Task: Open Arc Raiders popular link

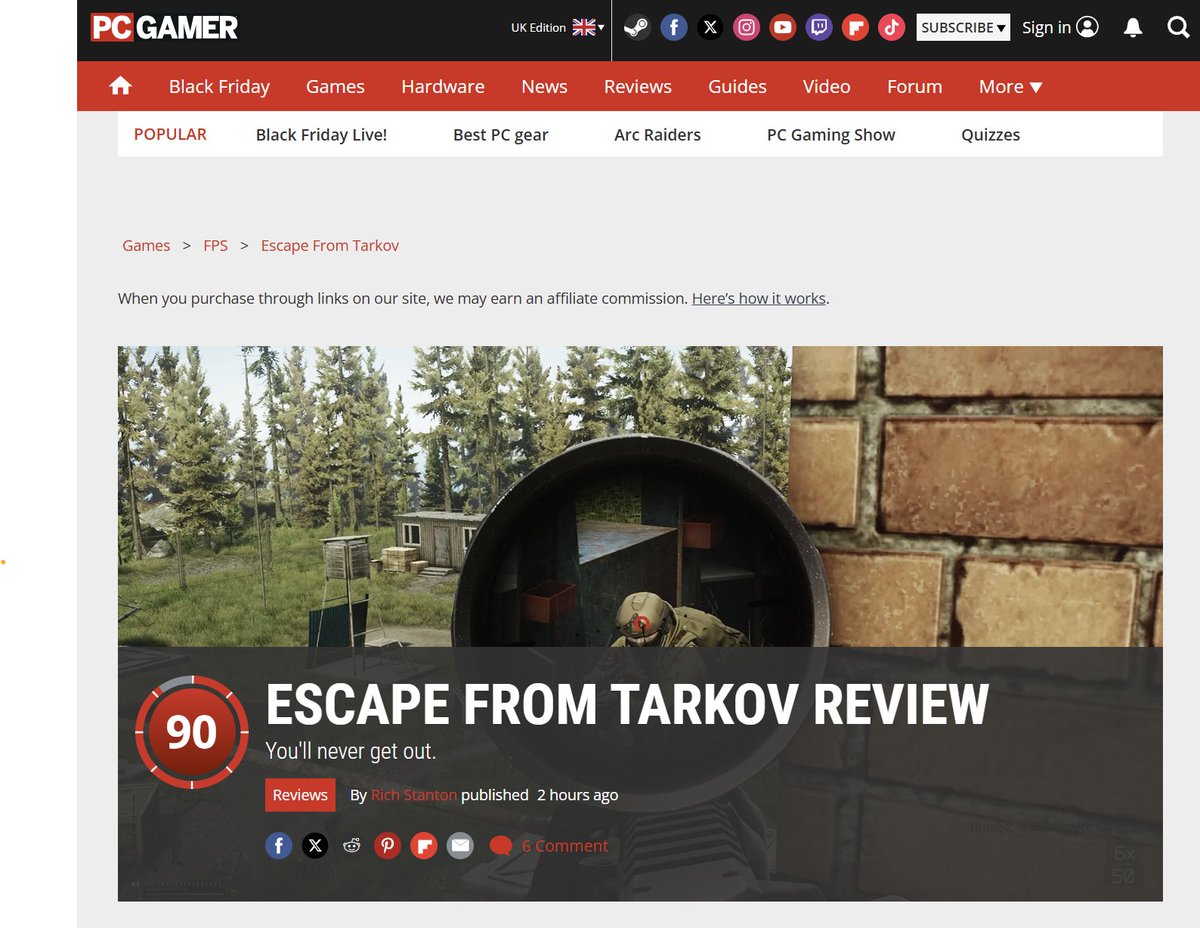Action: click(x=657, y=135)
